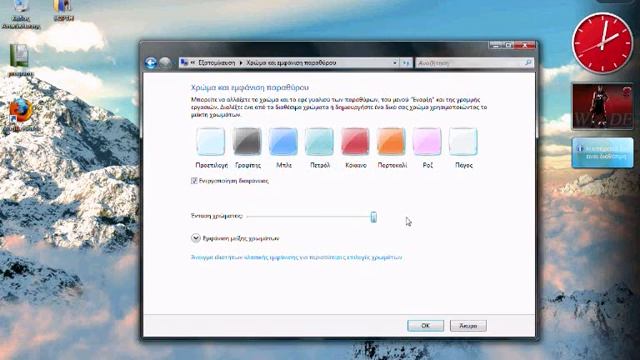Click the control panel icon in address bar

[184, 62]
